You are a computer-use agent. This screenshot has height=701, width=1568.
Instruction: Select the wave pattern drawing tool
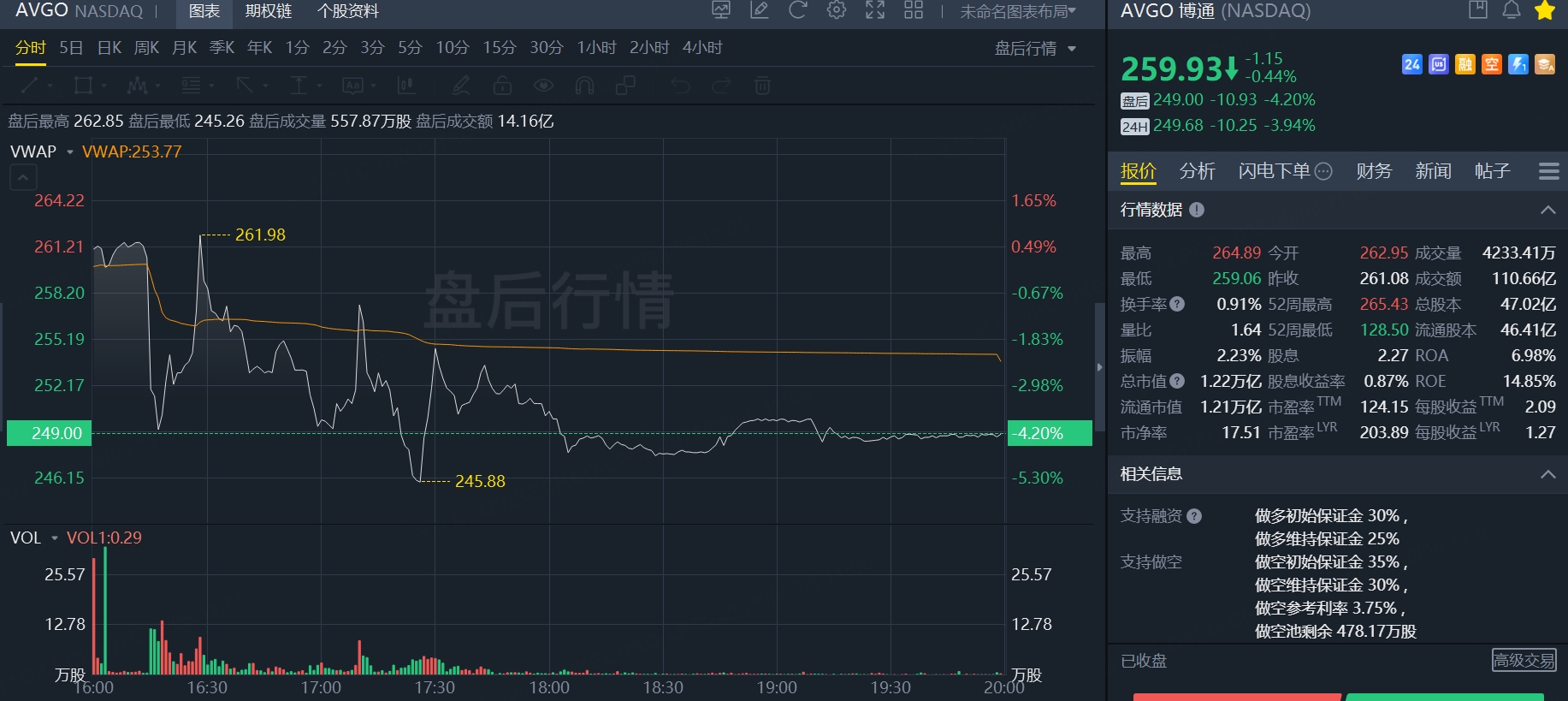click(137, 85)
